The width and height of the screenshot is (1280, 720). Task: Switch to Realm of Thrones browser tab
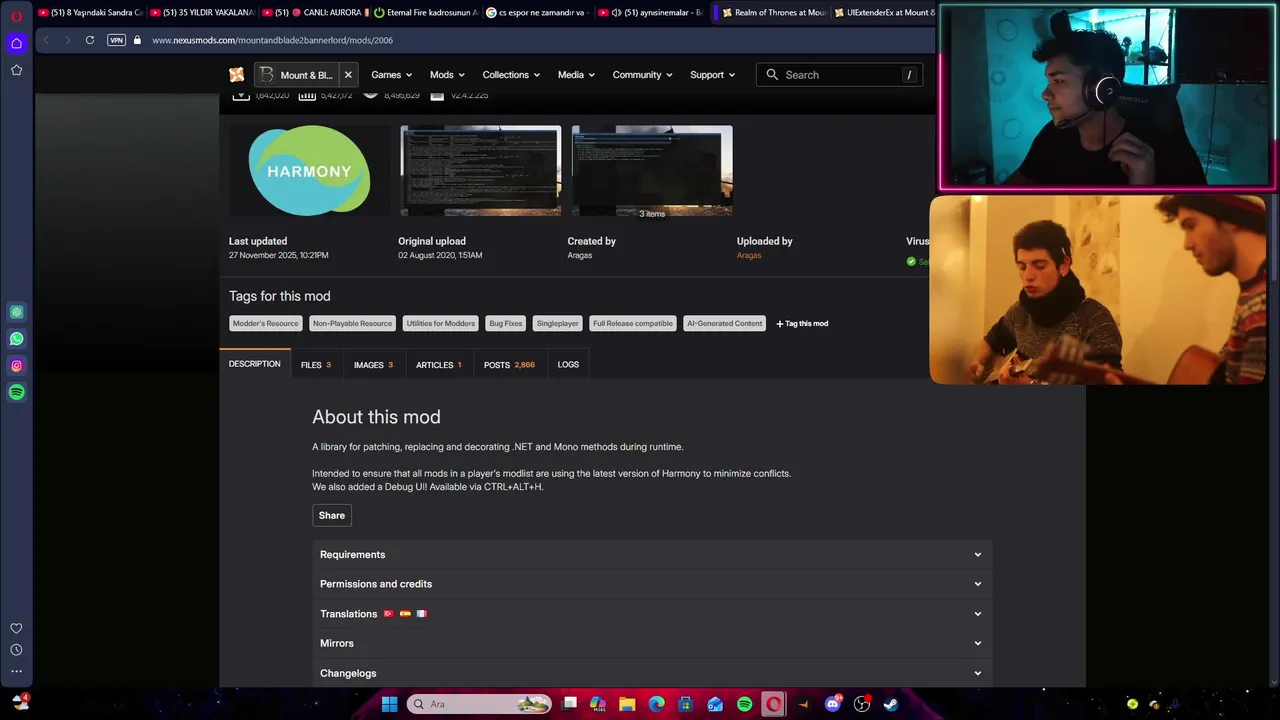click(773, 12)
